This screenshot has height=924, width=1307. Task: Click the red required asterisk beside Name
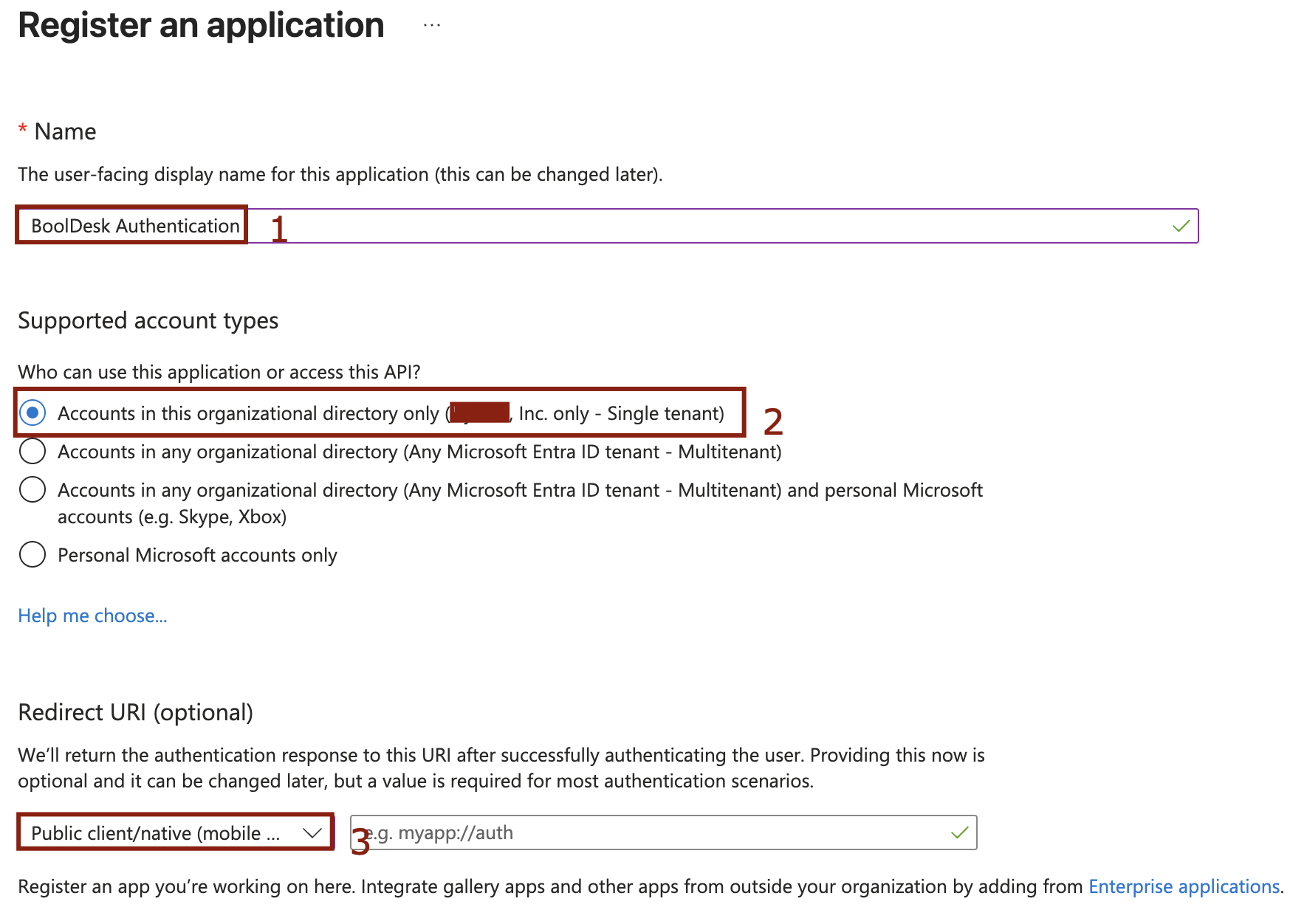(23, 131)
